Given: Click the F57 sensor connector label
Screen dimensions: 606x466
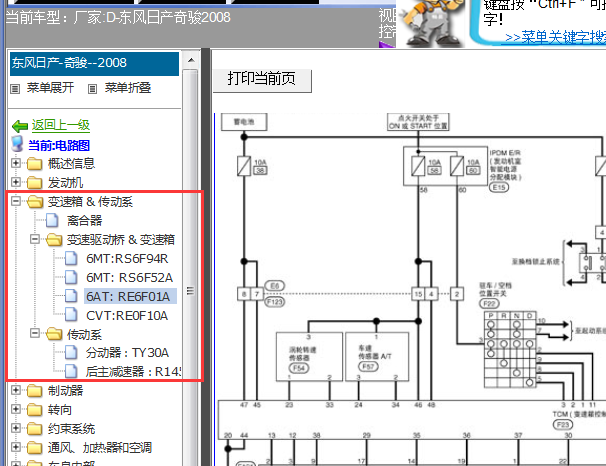Looking at the screenshot, I should (x=368, y=366).
